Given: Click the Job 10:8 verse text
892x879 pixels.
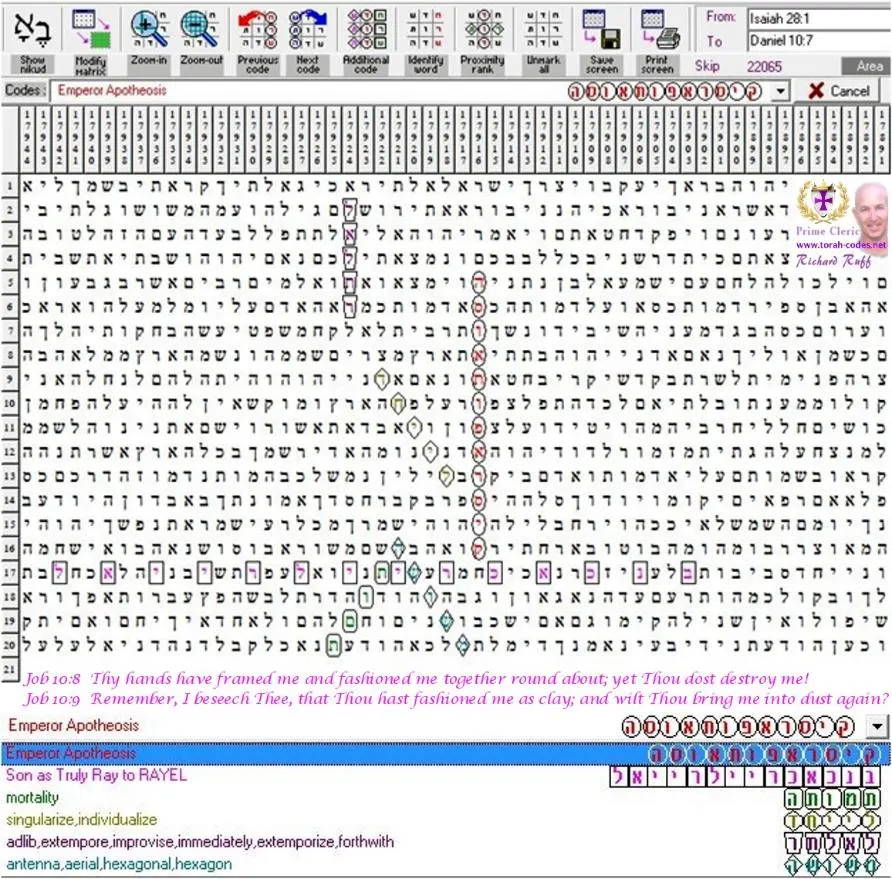Looking at the screenshot, I should (416, 679).
